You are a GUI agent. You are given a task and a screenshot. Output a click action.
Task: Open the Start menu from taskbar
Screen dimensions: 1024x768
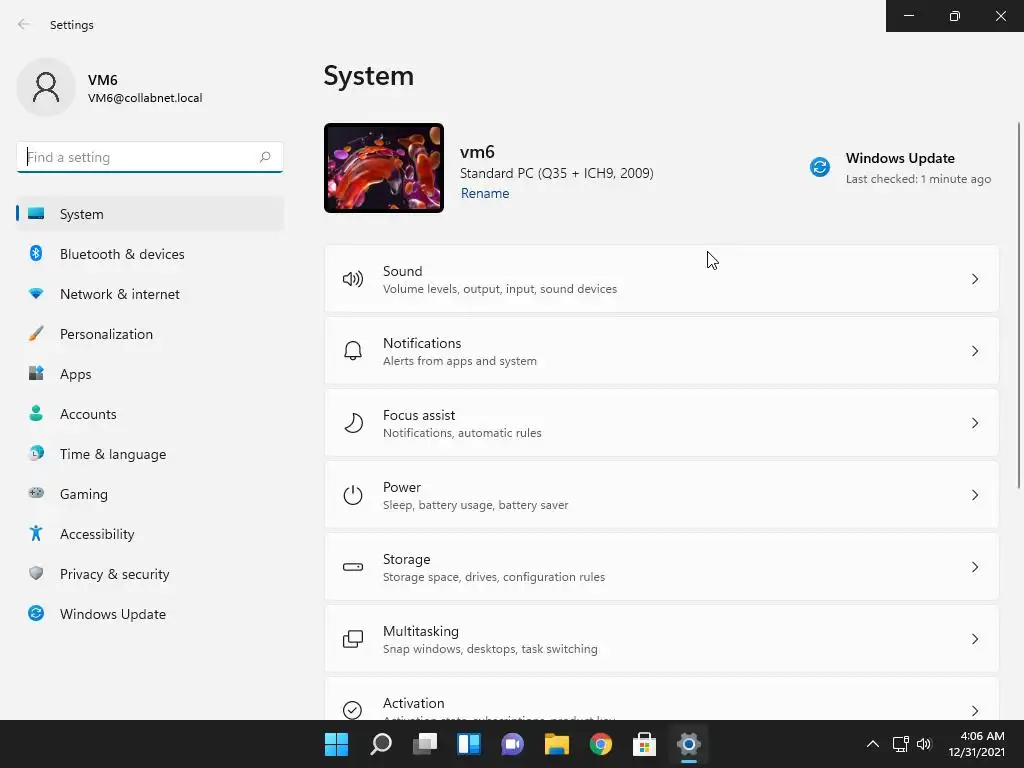pyautogui.click(x=336, y=744)
